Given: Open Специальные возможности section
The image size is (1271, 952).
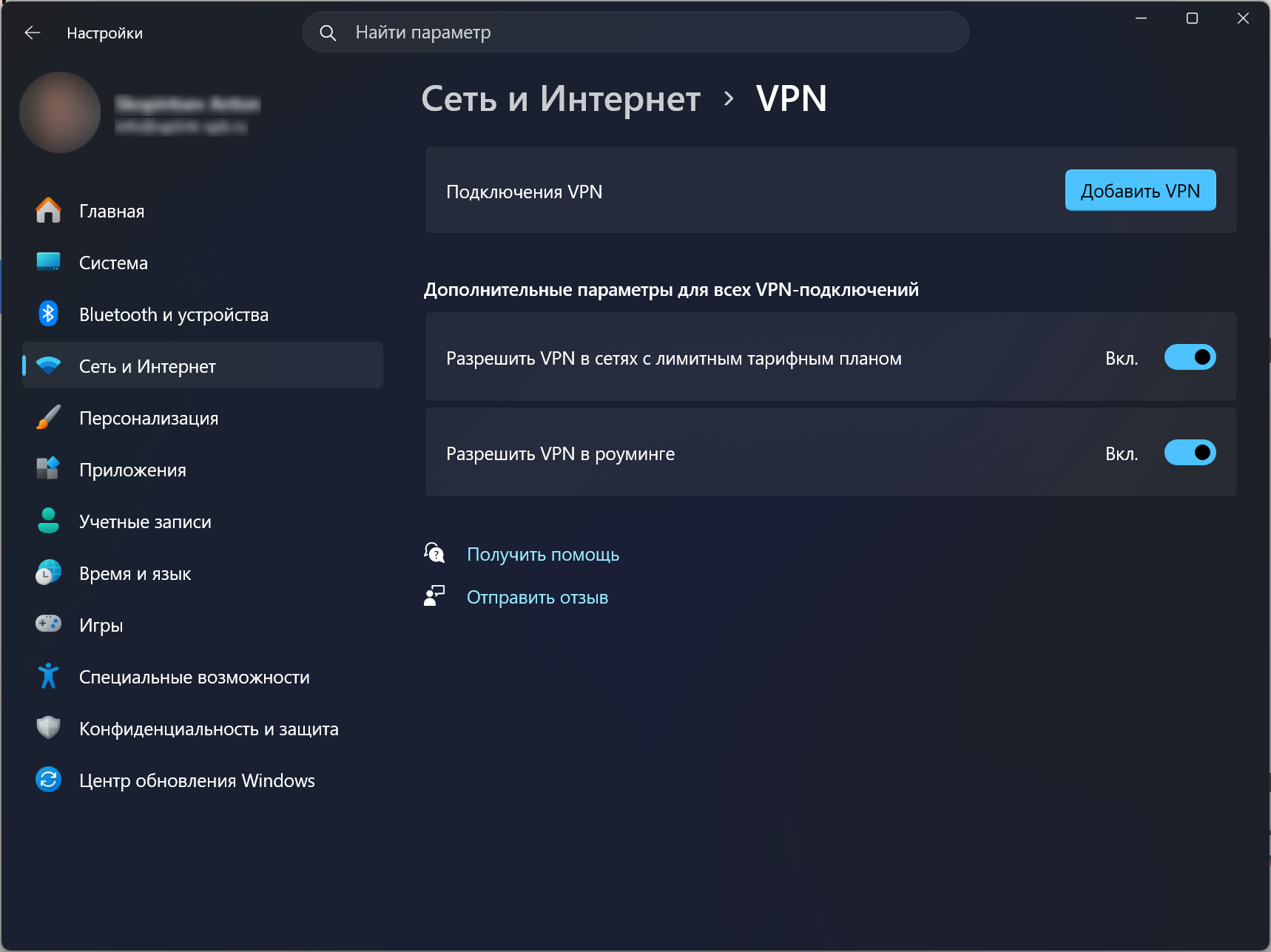Looking at the screenshot, I should (203, 677).
